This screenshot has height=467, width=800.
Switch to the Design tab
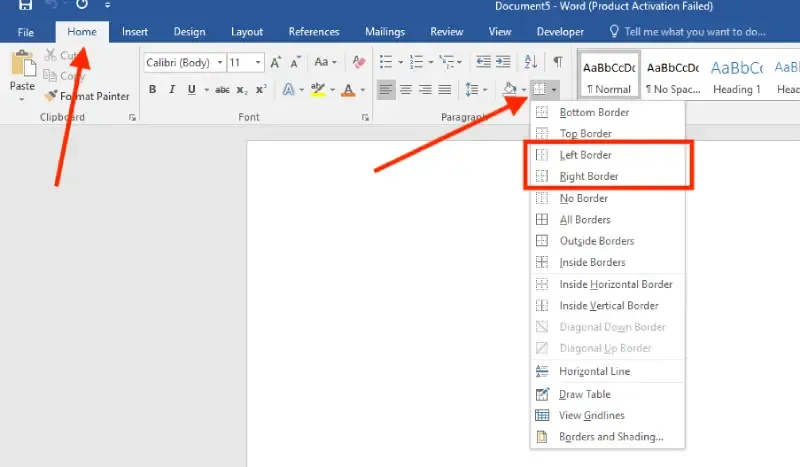[189, 32]
